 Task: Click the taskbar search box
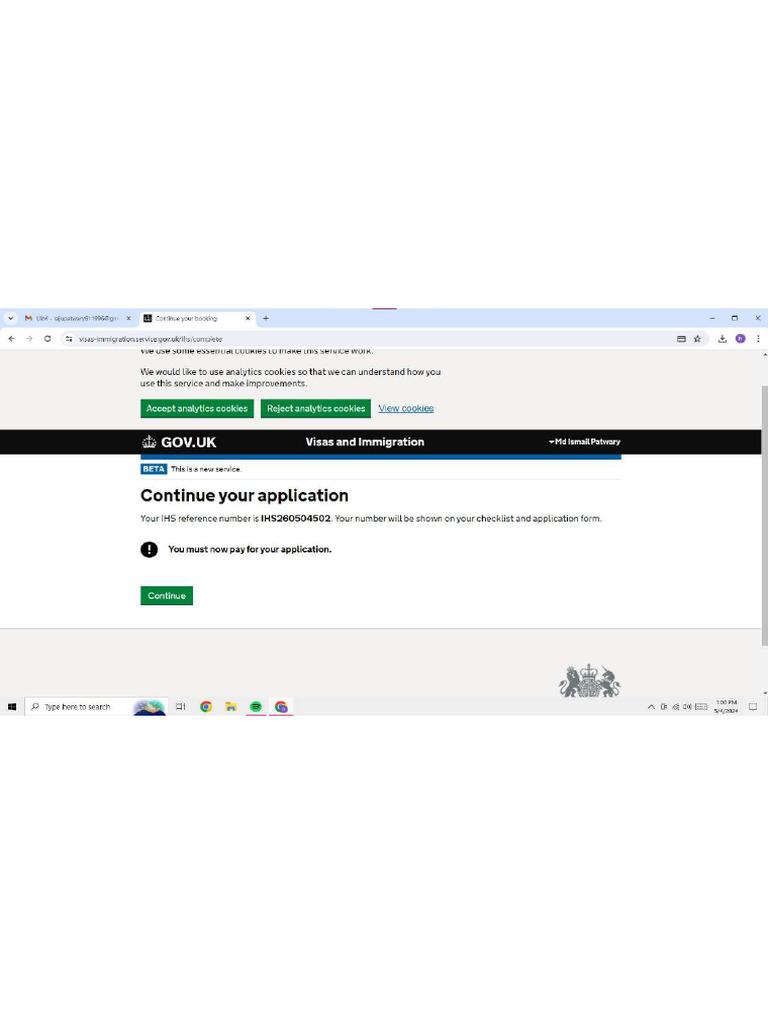click(x=96, y=707)
